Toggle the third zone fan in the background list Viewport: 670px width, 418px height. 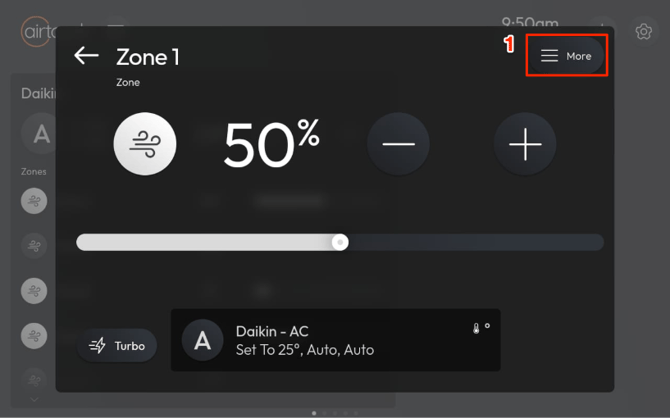click(x=34, y=290)
